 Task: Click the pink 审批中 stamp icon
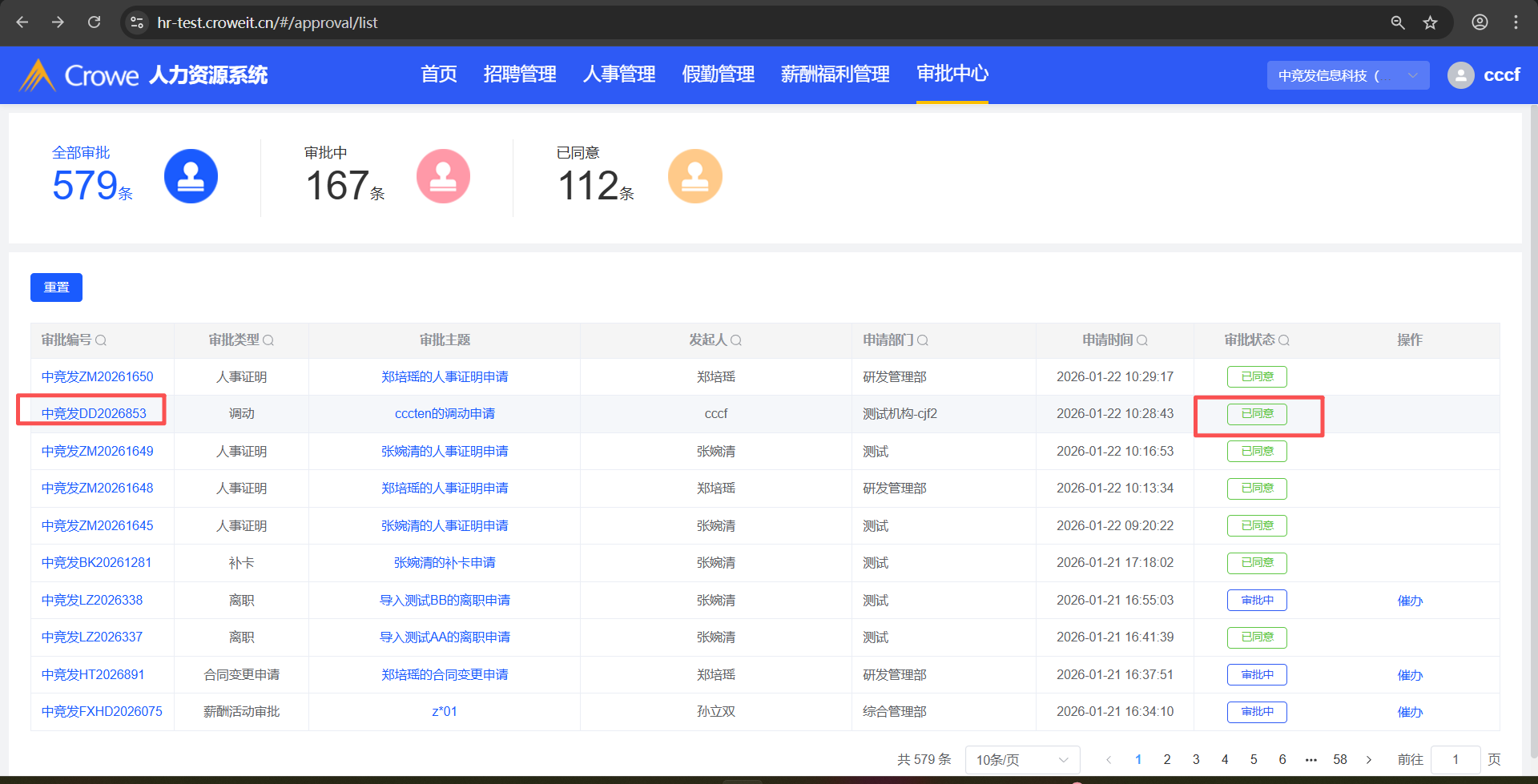click(443, 176)
